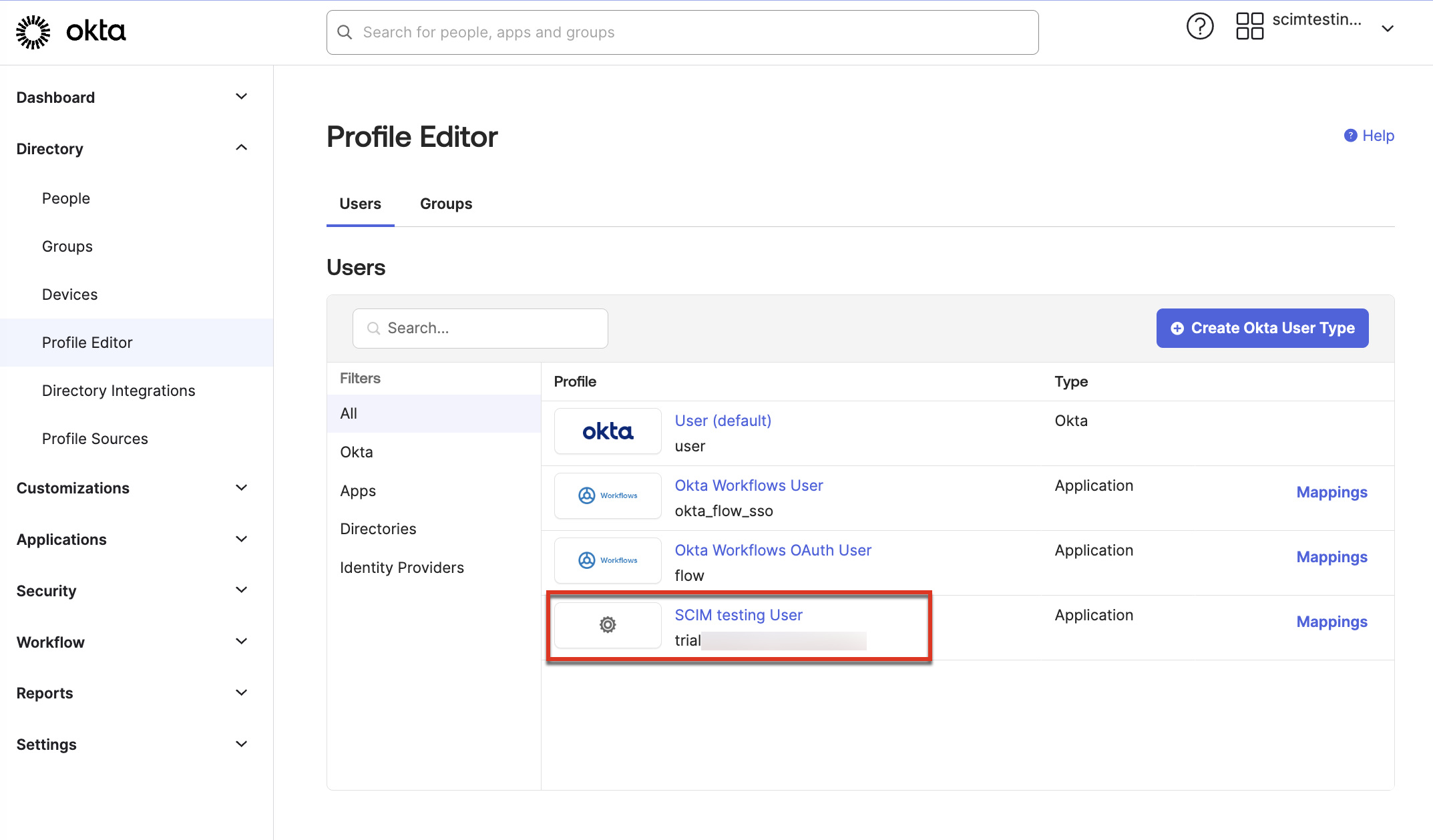Viewport: 1433px width, 840px height.
Task: Click the gear icon for SCIM testing User
Action: [x=607, y=625]
